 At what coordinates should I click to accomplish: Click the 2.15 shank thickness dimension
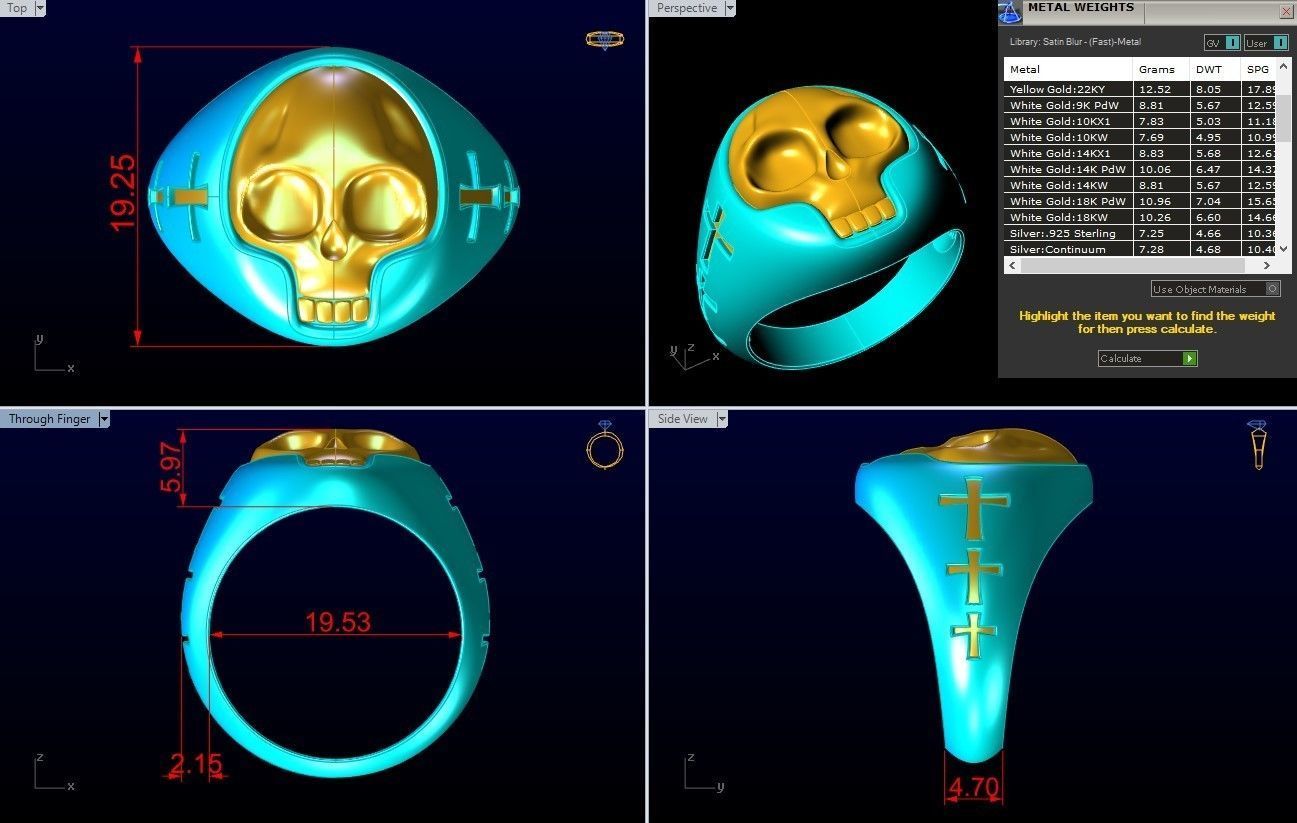tap(196, 764)
